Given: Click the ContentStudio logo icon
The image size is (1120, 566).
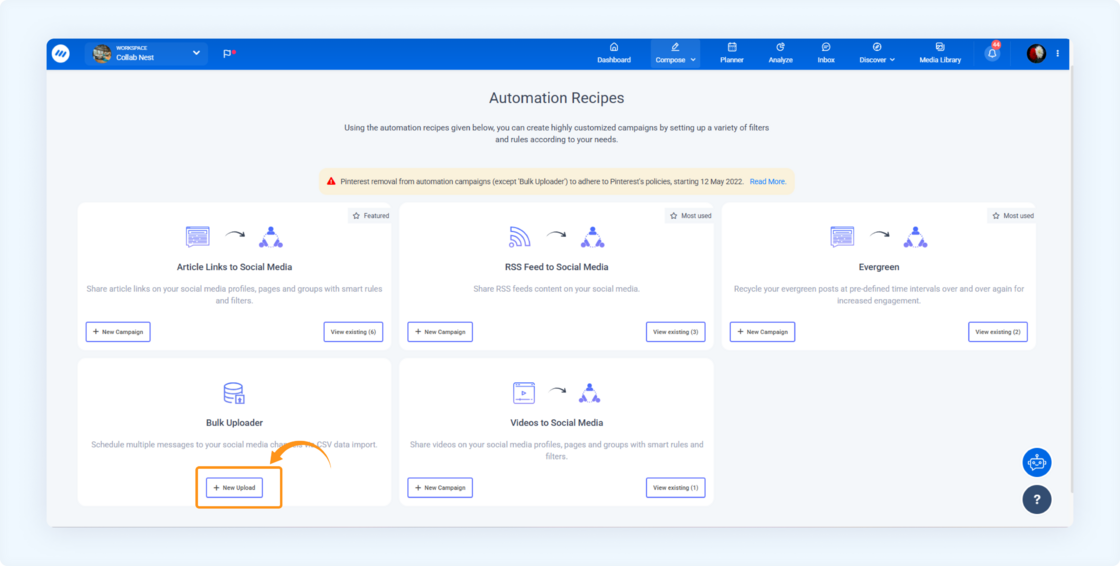Looking at the screenshot, I should (x=61, y=54).
